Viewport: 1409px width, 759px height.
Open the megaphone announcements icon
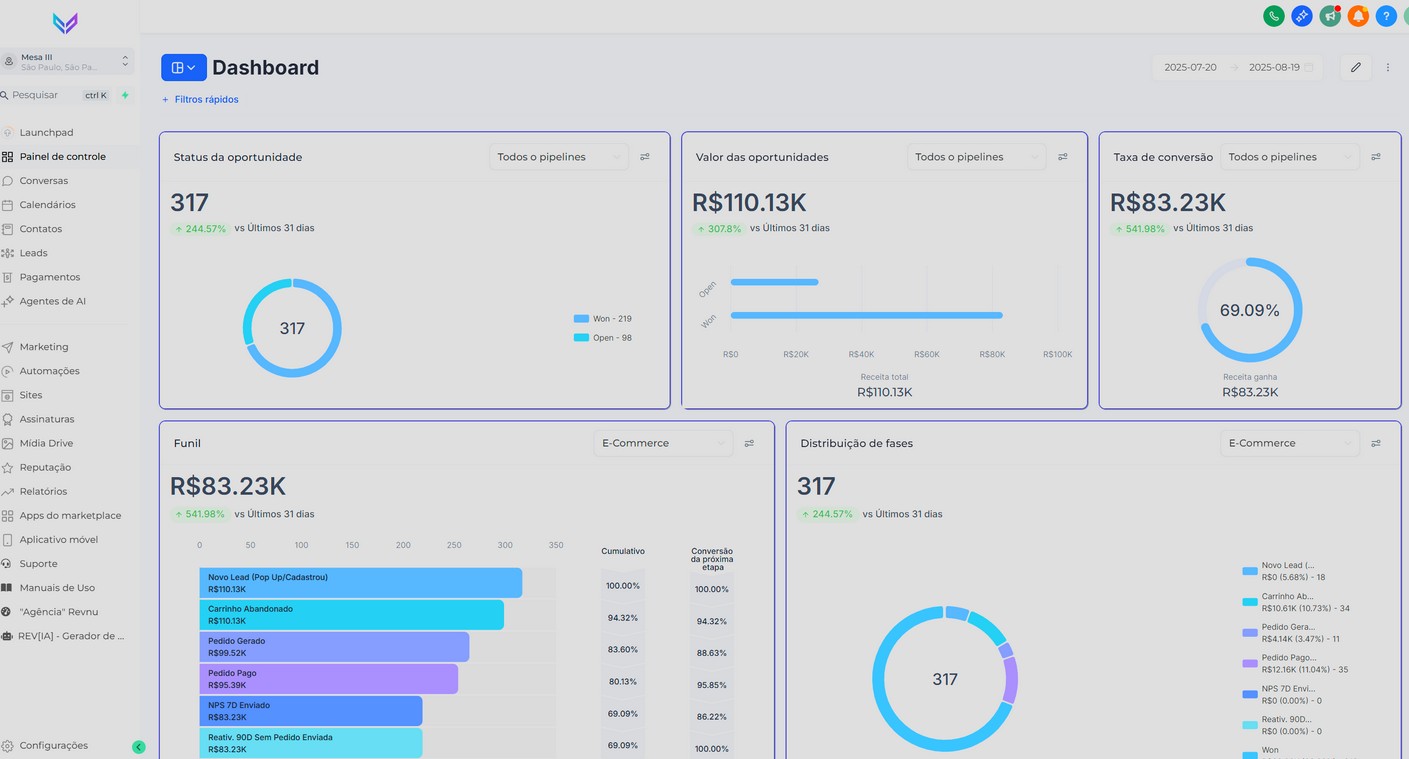click(x=1330, y=16)
